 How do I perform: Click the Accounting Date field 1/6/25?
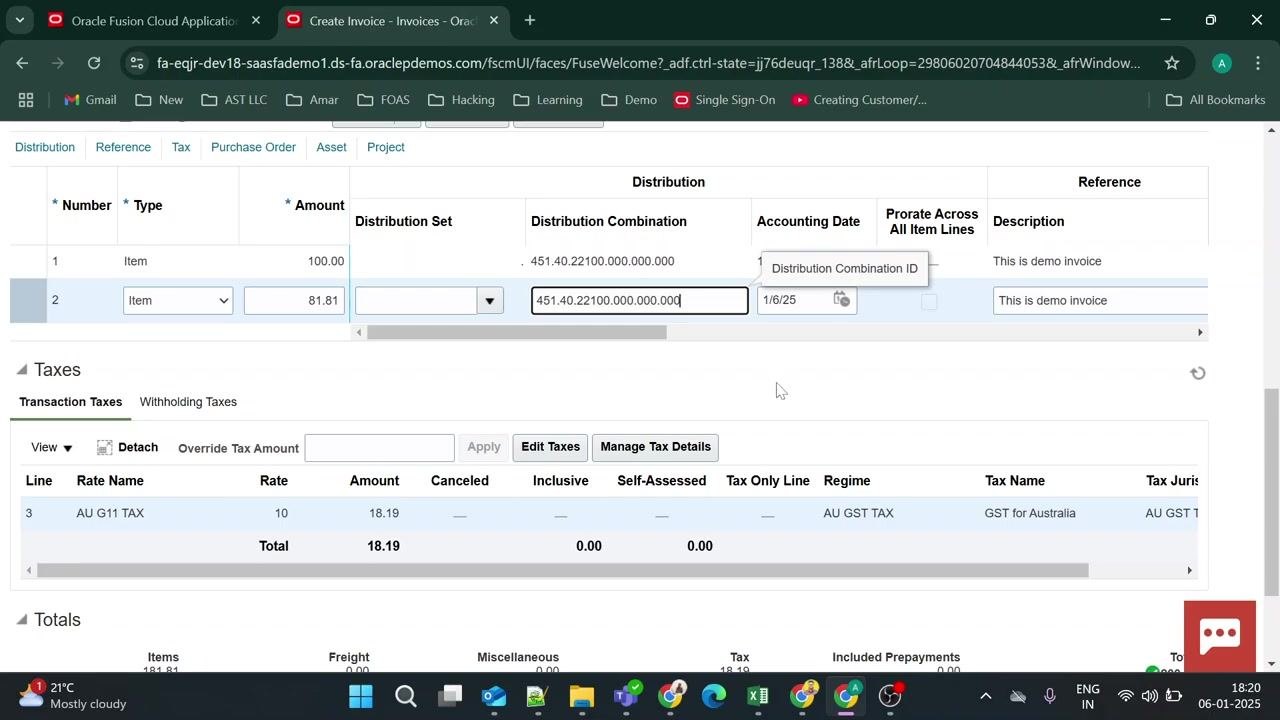point(794,300)
